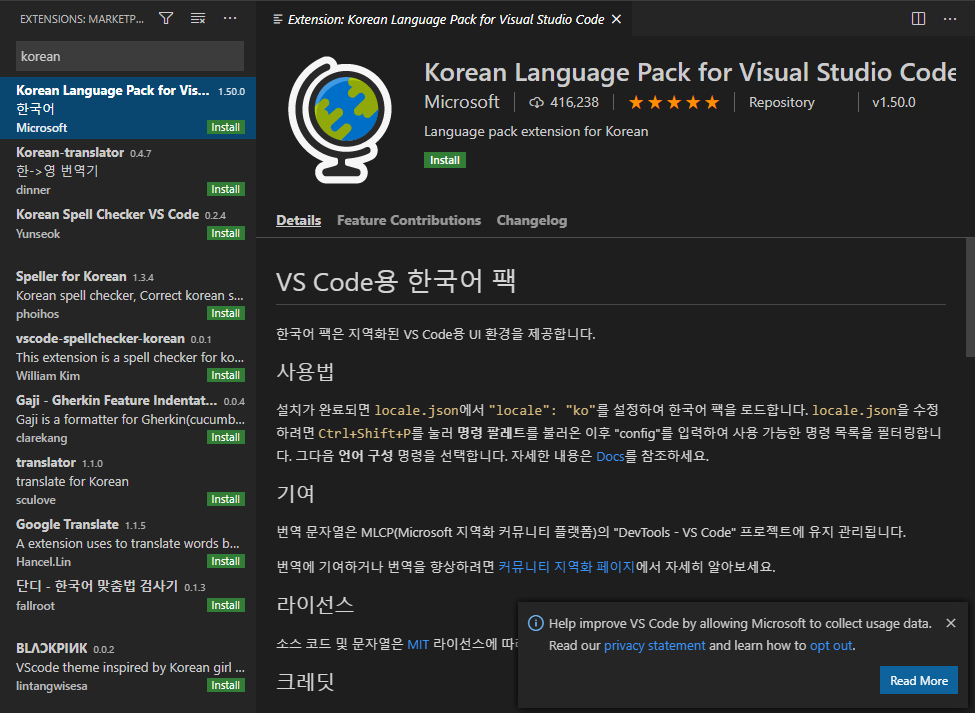
Task: Click the split editor icon
Action: click(918, 19)
